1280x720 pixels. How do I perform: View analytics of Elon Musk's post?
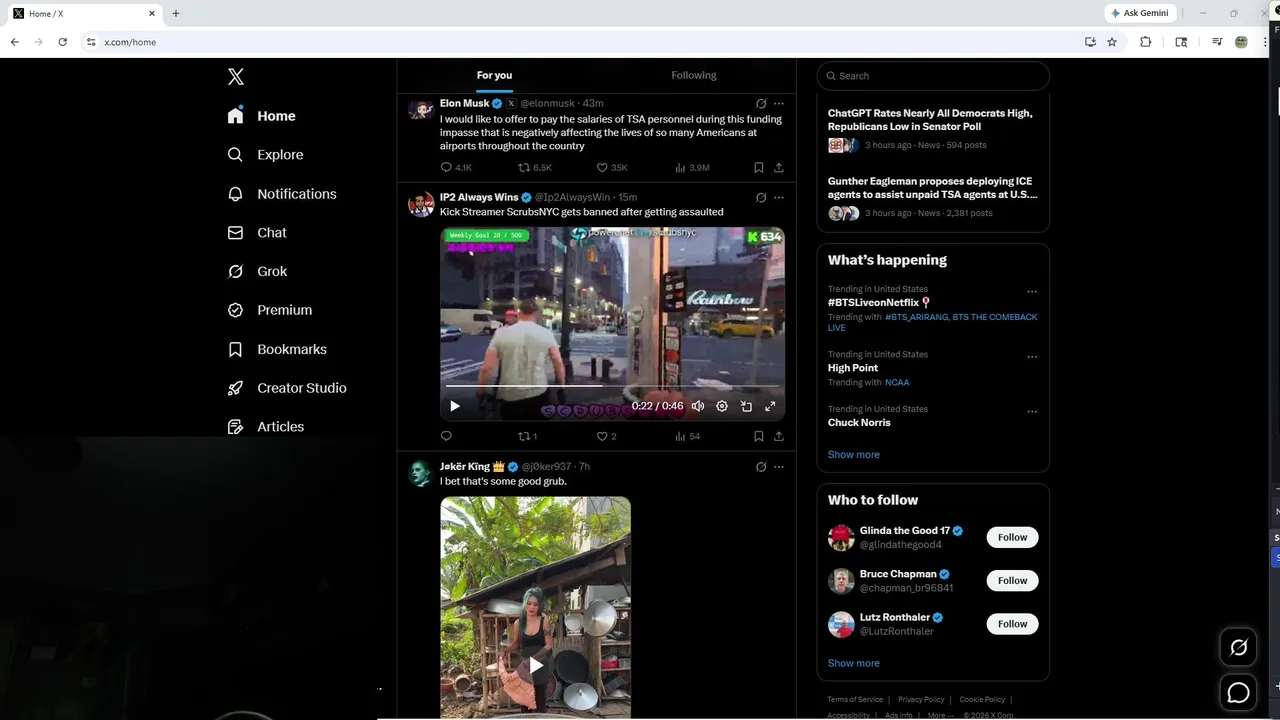[x=692, y=168]
